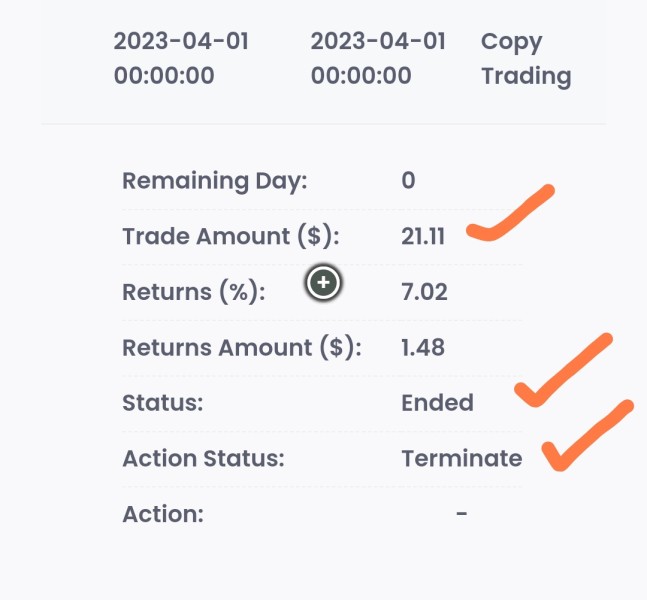647x600 pixels.
Task: Click the trade amount value 21.11
Action: [x=423, y=236]
